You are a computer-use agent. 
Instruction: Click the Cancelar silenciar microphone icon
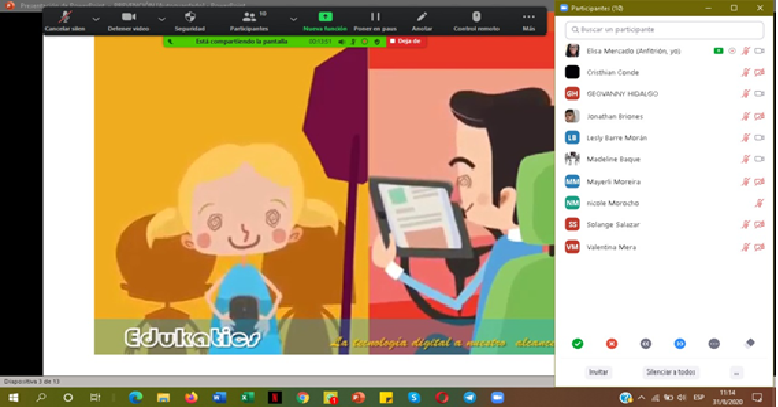tap(65, 17)
